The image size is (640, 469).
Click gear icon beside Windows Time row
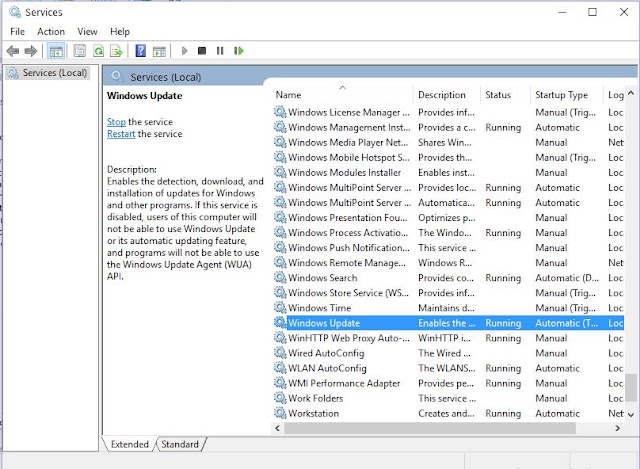[280, 307]
